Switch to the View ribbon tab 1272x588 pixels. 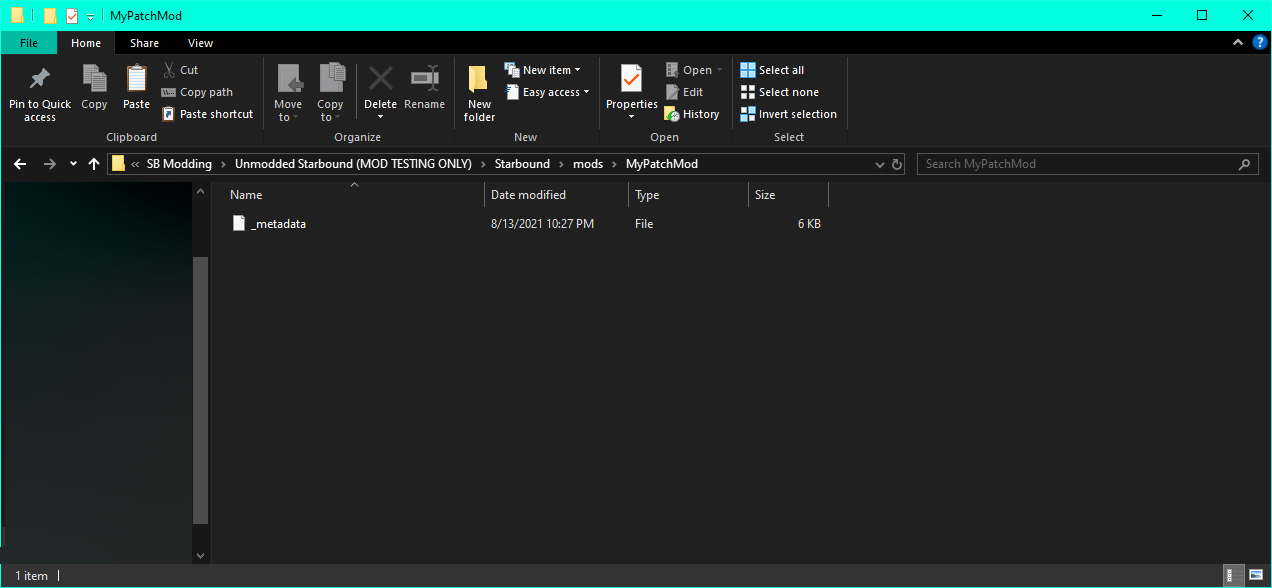tap(200, 43)
